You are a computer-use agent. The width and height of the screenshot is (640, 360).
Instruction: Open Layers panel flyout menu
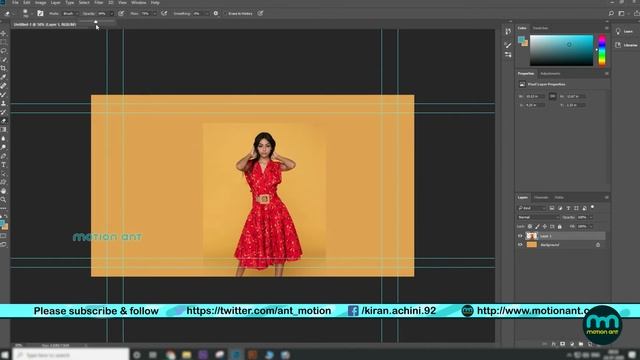607,198
